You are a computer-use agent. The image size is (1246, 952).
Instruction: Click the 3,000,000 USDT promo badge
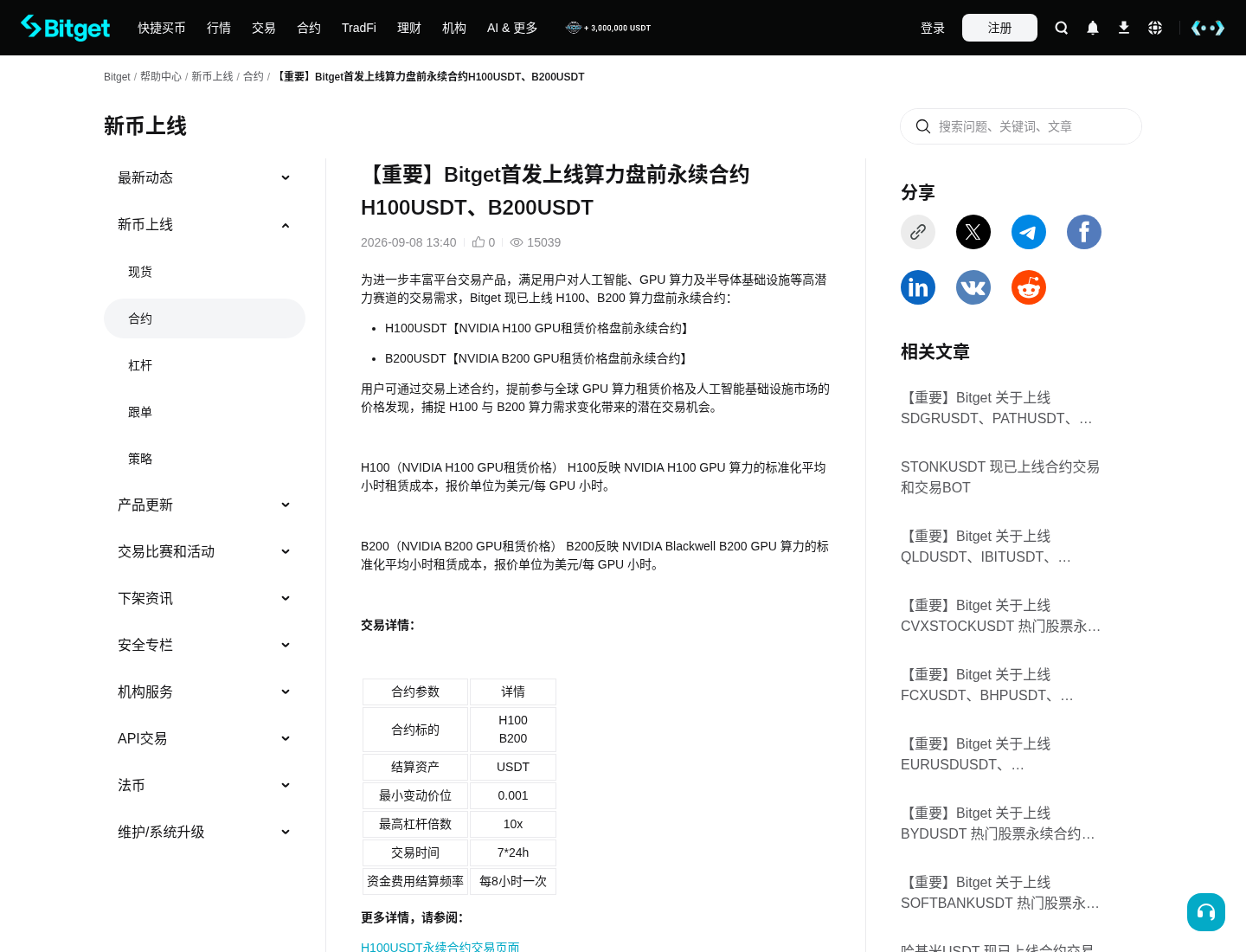(x=608, y=28)
